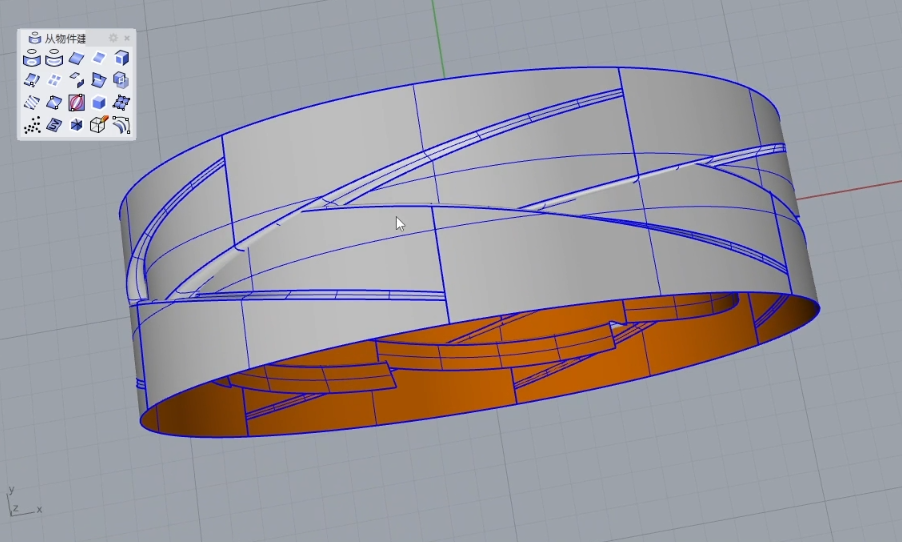This screenshot has width=902, height=542.
Task: Launch the Create UV curves tool
Action: click(54, 125)
